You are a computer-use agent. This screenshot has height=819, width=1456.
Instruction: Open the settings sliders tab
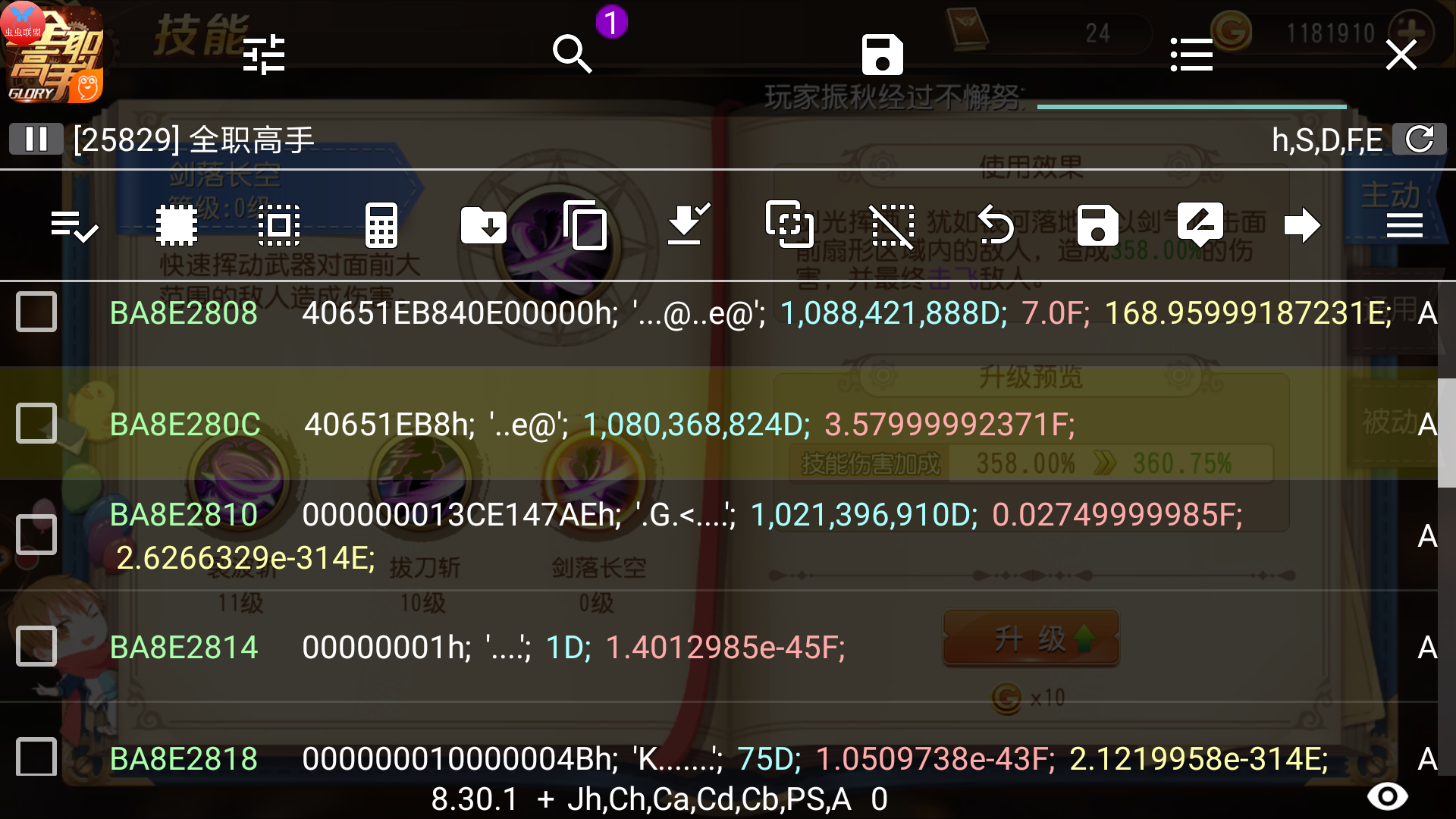point(264,55)
